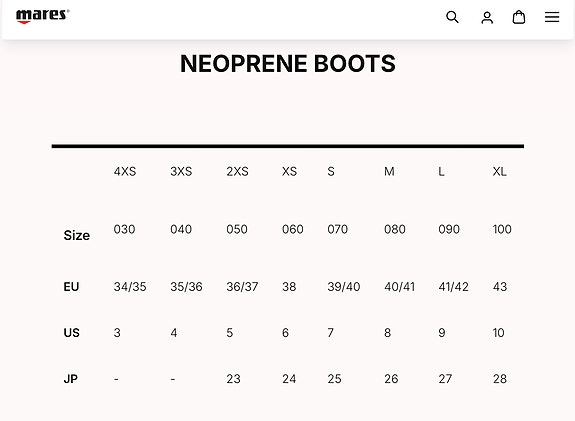Open the shopping bag cart icon
The image size is (575, 421).
(519, 17)
